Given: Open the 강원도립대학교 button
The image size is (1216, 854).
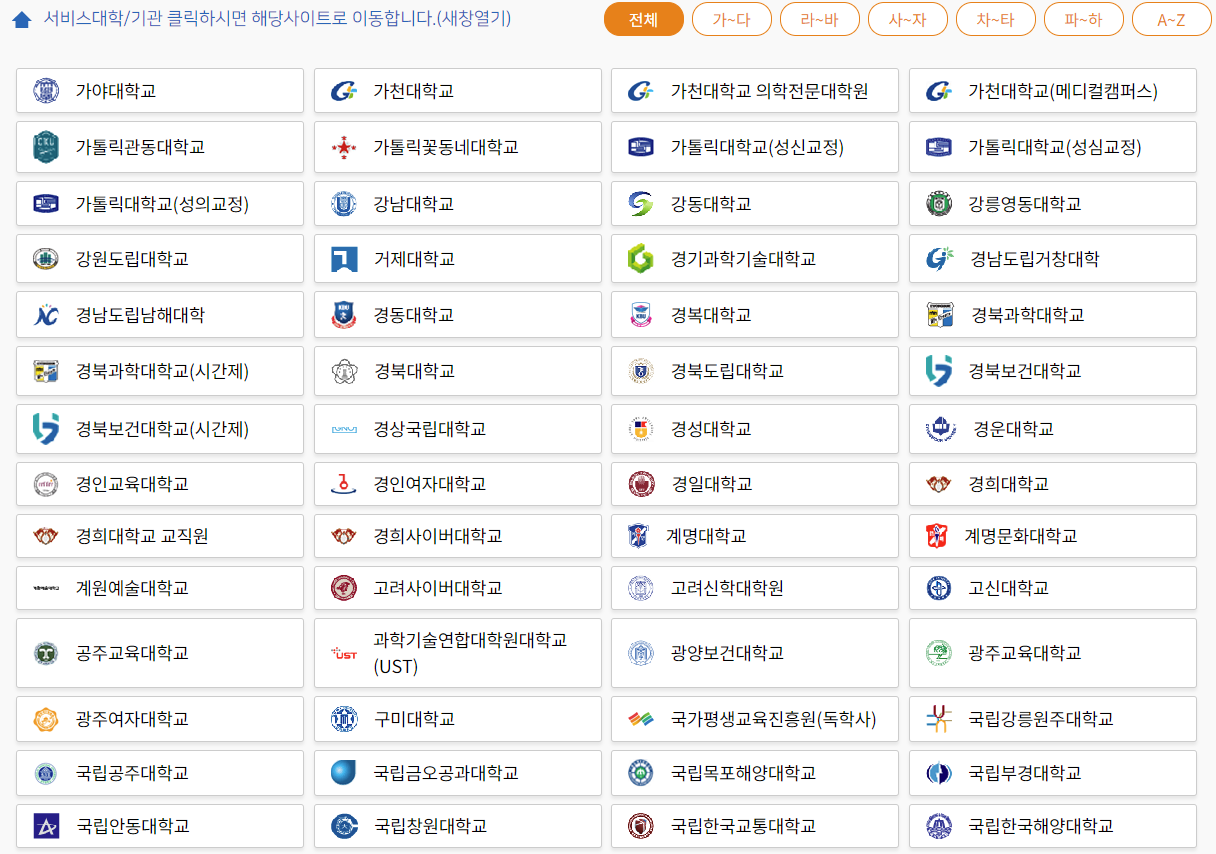Looking at the screenshot, I should [160, 259].
